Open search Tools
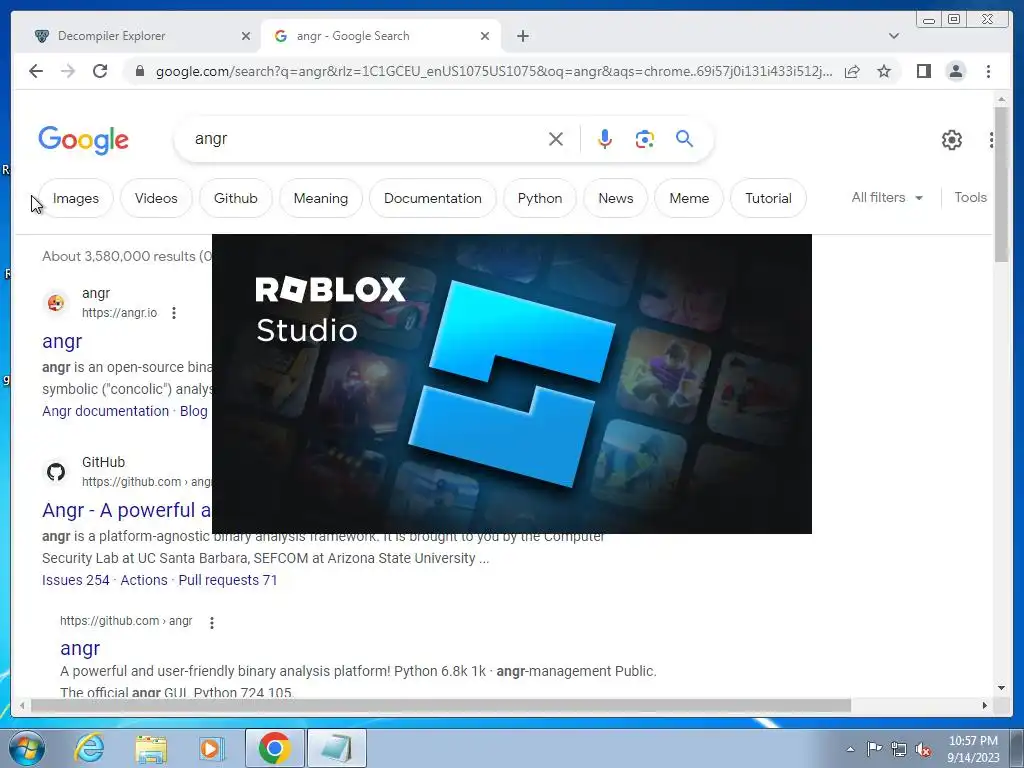This screenshot has width=1024, height=768. 970,197
